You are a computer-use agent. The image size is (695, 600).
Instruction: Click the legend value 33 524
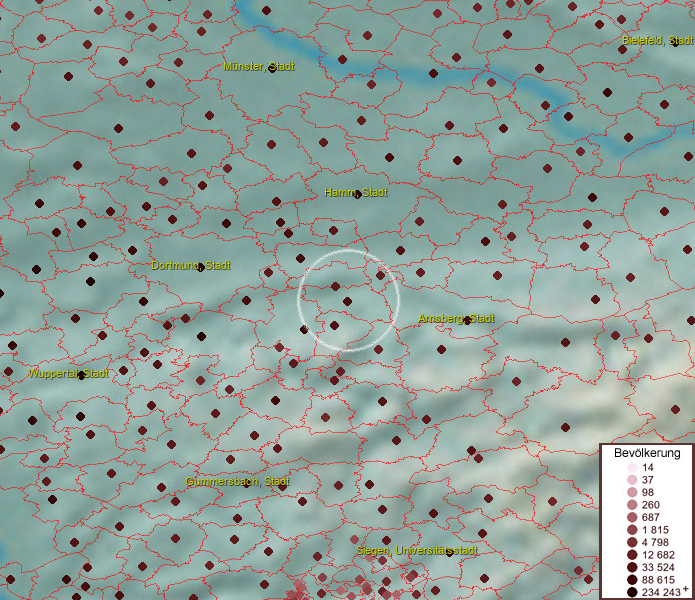click(658, 567)
